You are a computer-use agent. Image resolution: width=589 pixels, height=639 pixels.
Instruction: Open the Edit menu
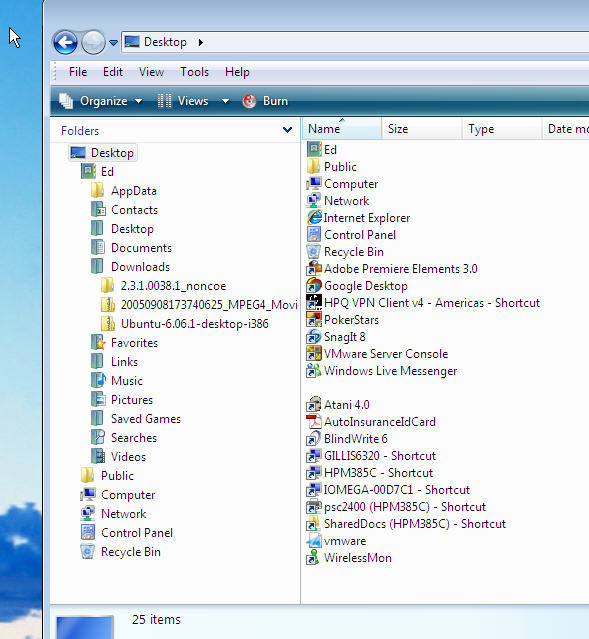tap(113, 72)
